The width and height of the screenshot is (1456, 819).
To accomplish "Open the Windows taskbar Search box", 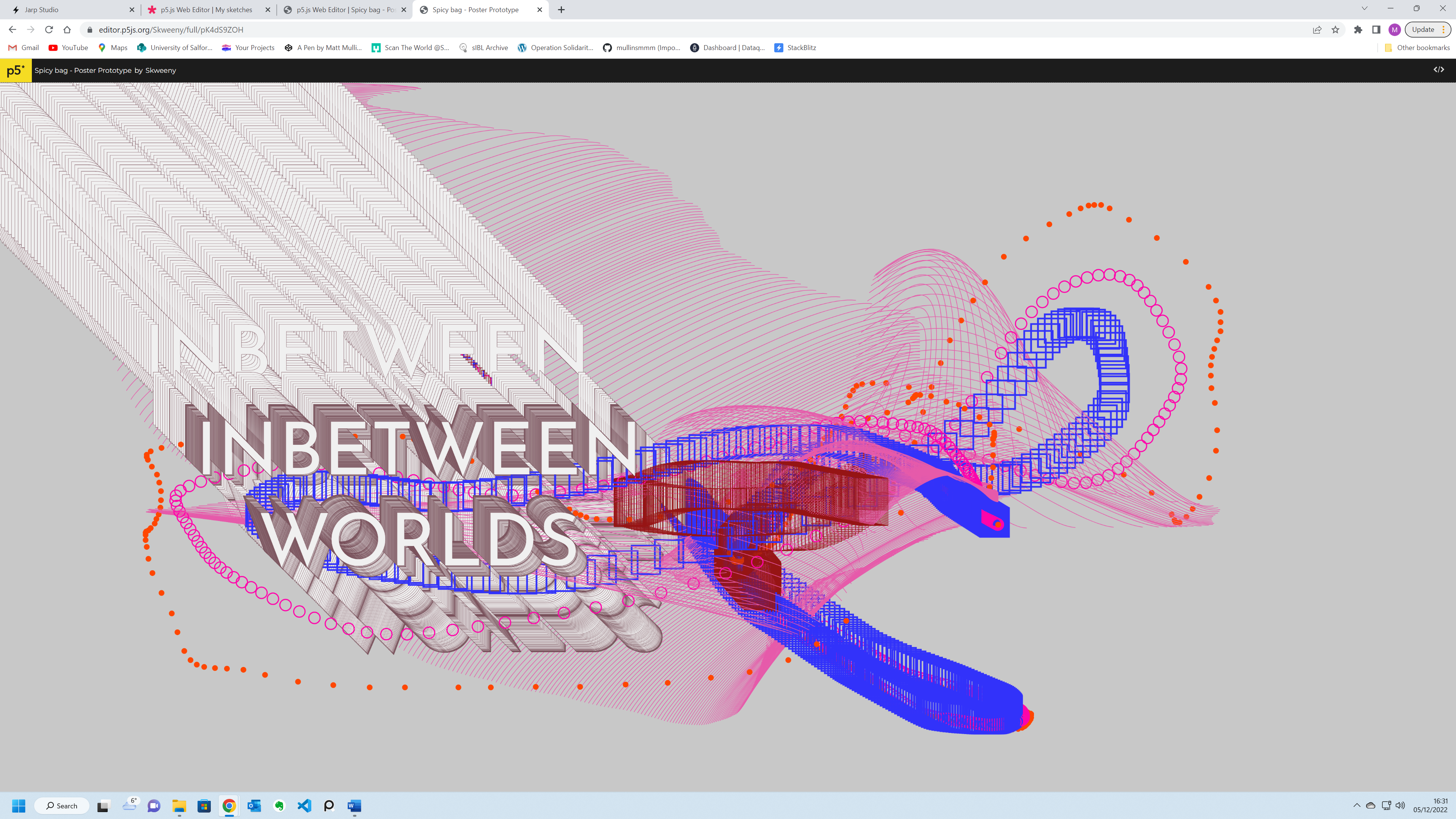I will 61,805.
